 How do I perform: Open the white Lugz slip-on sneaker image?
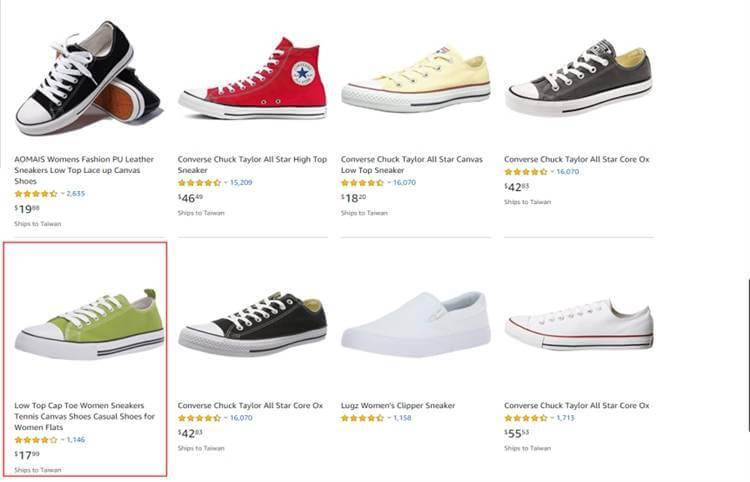(x=416, y=325)
